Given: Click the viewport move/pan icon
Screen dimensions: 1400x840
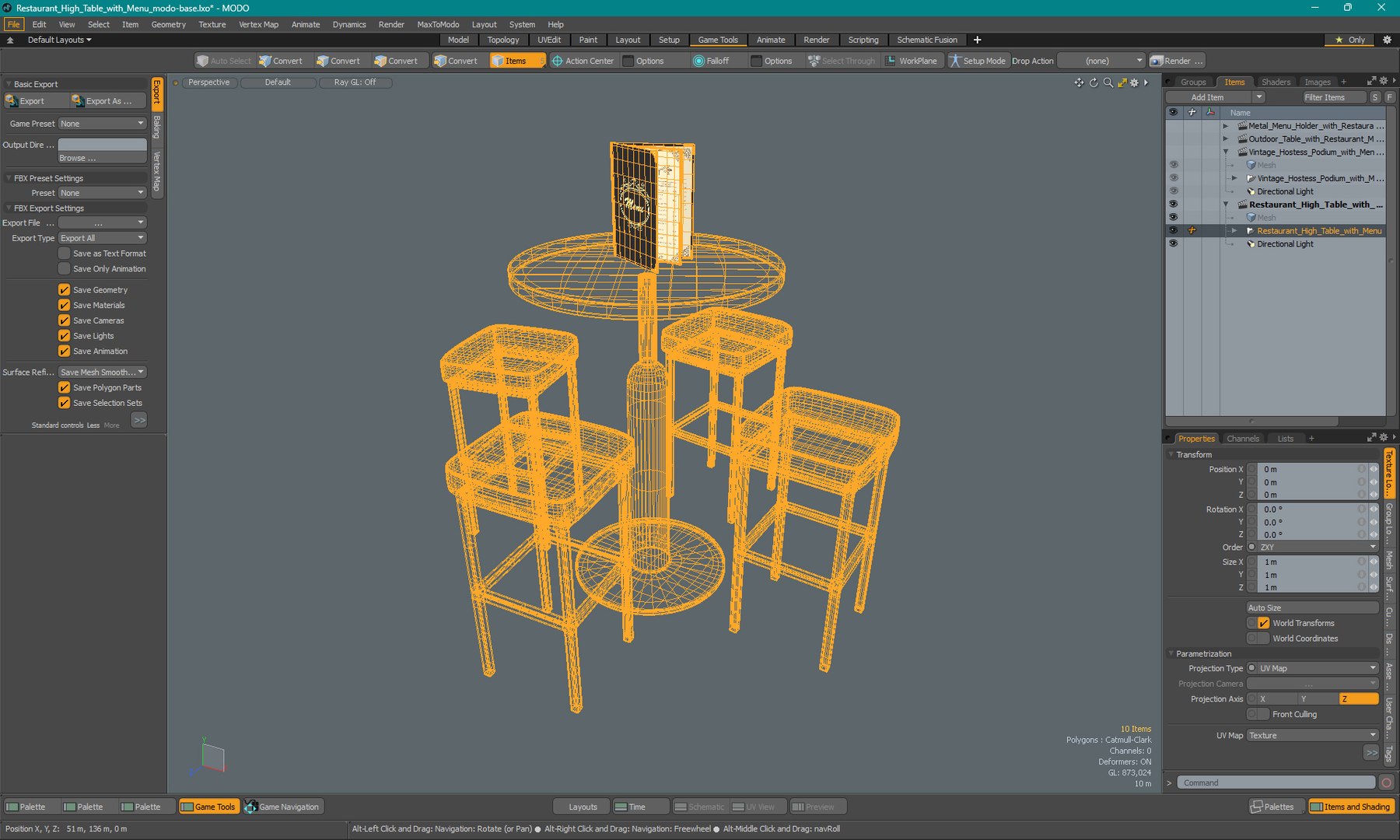Looking at the screenshot, I should click(x=1079, y=82).
